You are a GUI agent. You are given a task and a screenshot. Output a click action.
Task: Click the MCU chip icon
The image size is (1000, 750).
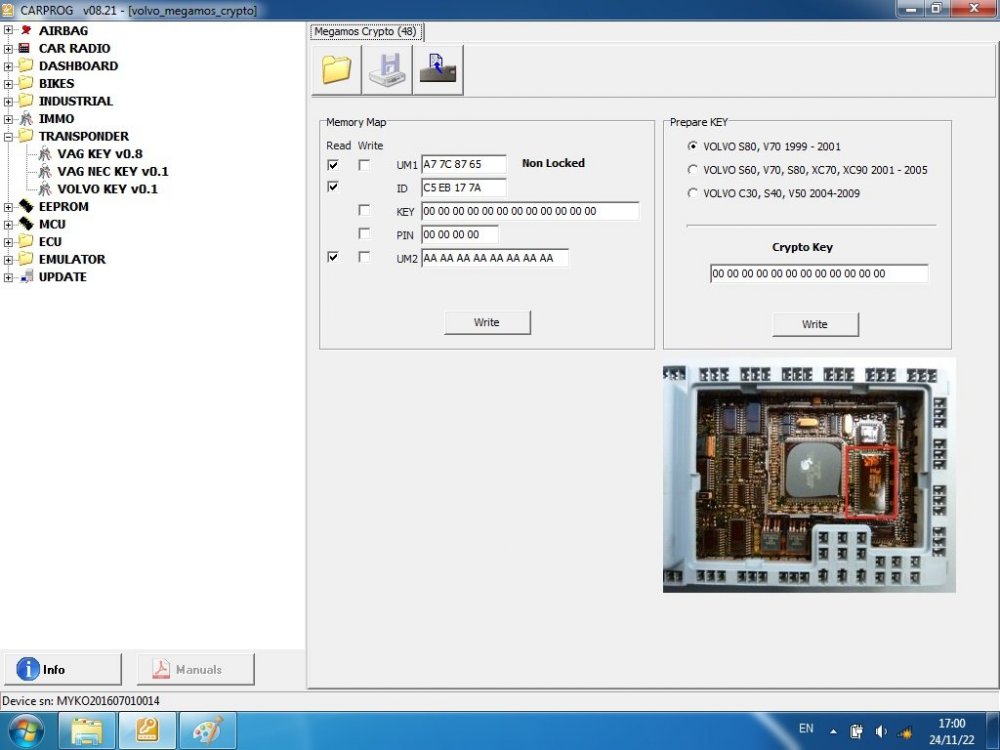26,224
